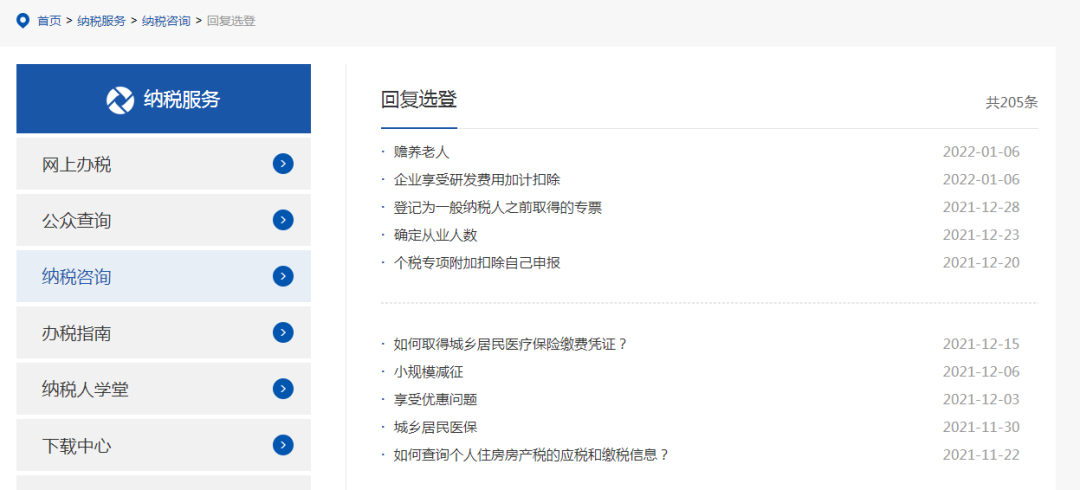This screenshot has height=490, width=1080.
Task: Open 办税指南 sidebar menu
Action: pyautogui.click(x=163, y=333)
